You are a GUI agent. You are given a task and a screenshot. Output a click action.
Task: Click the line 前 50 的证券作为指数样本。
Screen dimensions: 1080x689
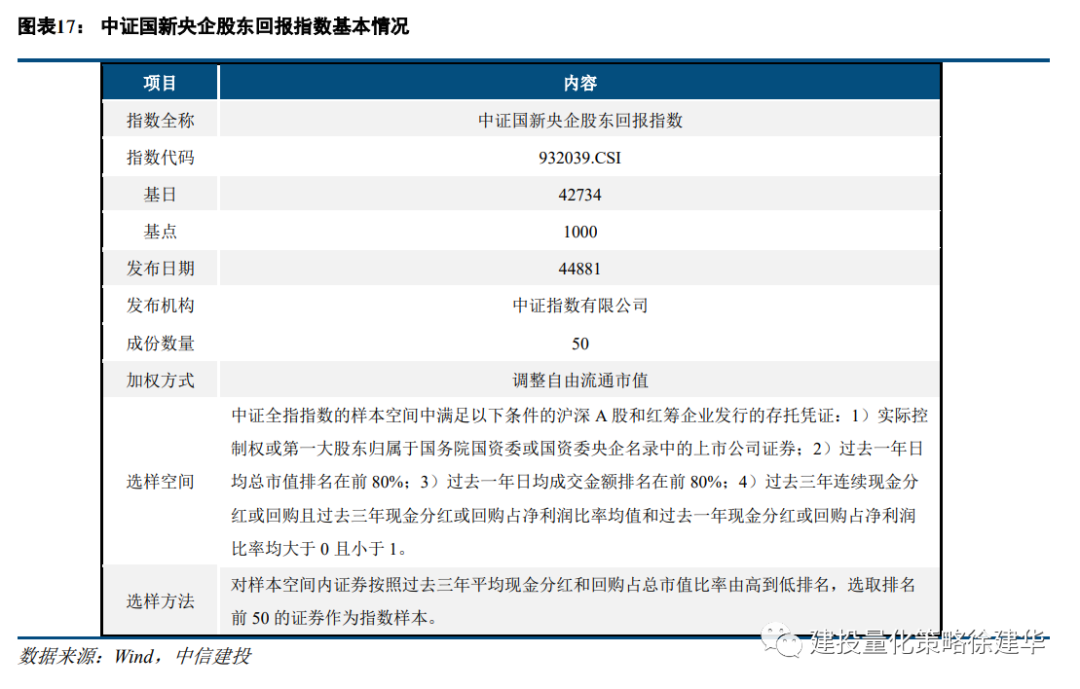[x=334, y=618]
